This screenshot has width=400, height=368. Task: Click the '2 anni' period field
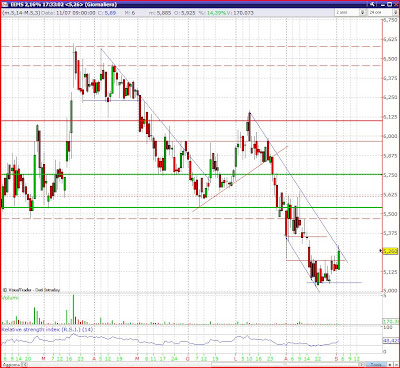click(x=347, y=12)
